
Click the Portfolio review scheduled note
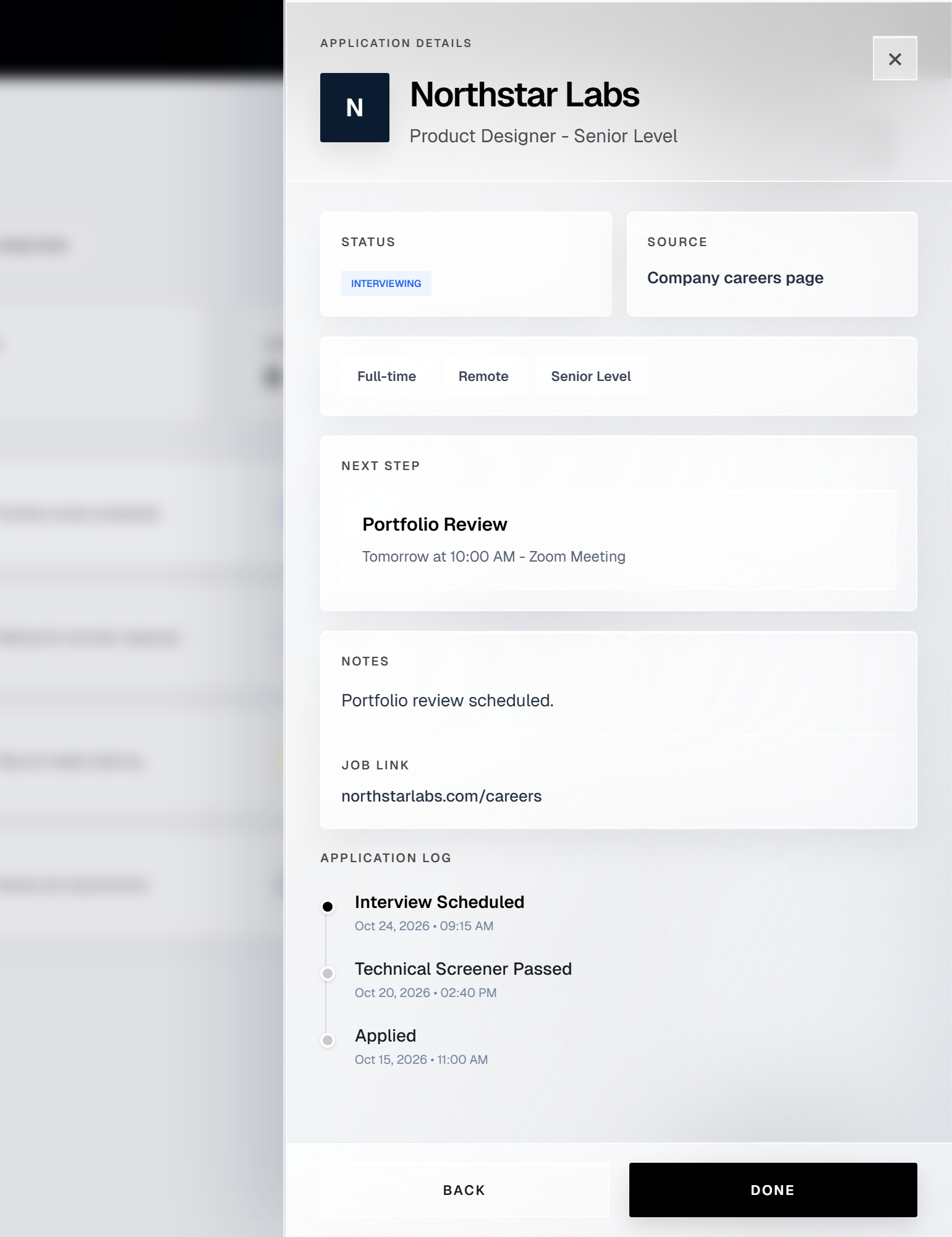tap(448, 700)
